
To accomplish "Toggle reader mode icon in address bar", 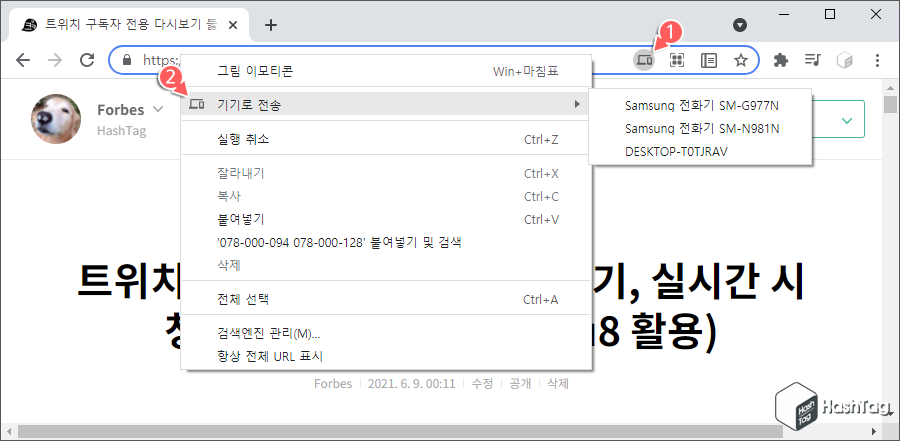I will (709, 60).
